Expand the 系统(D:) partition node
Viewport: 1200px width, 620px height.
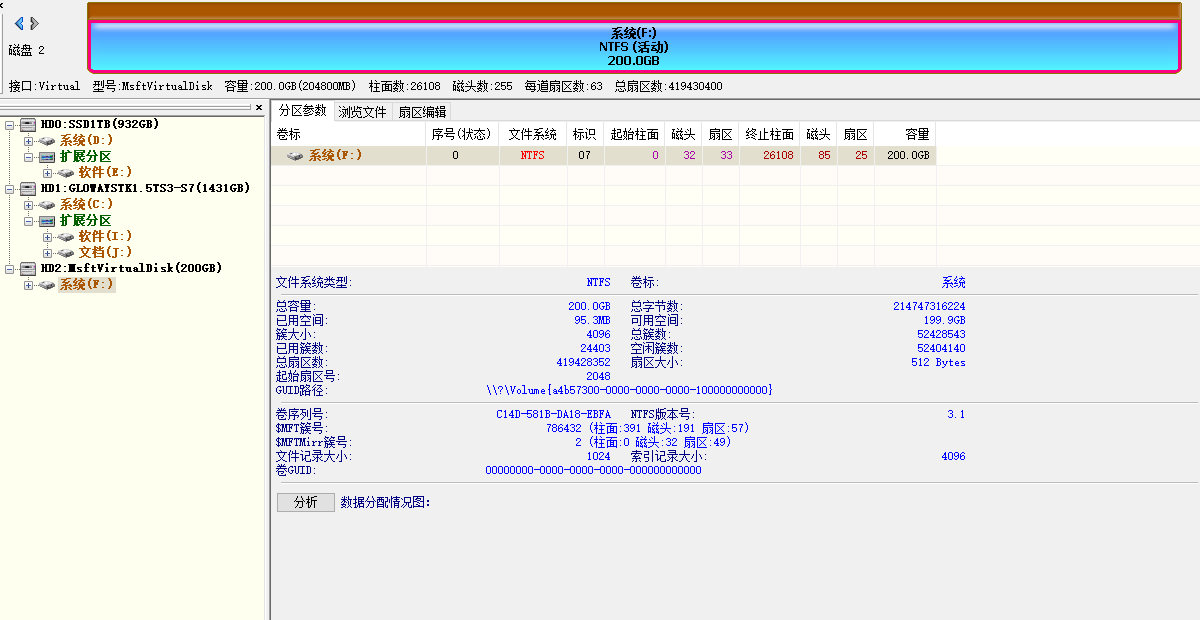pos(29,141)
